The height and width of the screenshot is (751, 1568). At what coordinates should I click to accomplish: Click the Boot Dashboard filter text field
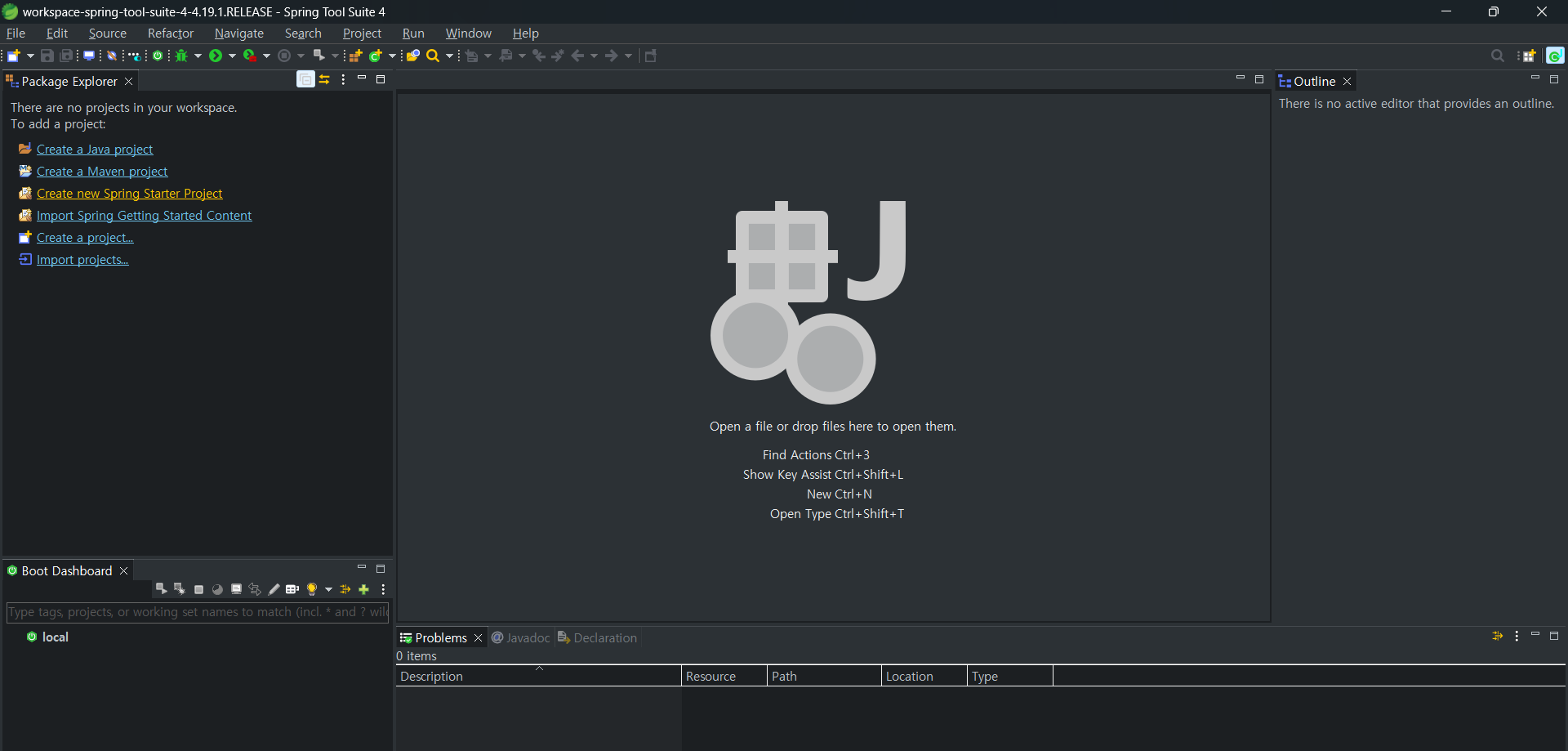198,612
